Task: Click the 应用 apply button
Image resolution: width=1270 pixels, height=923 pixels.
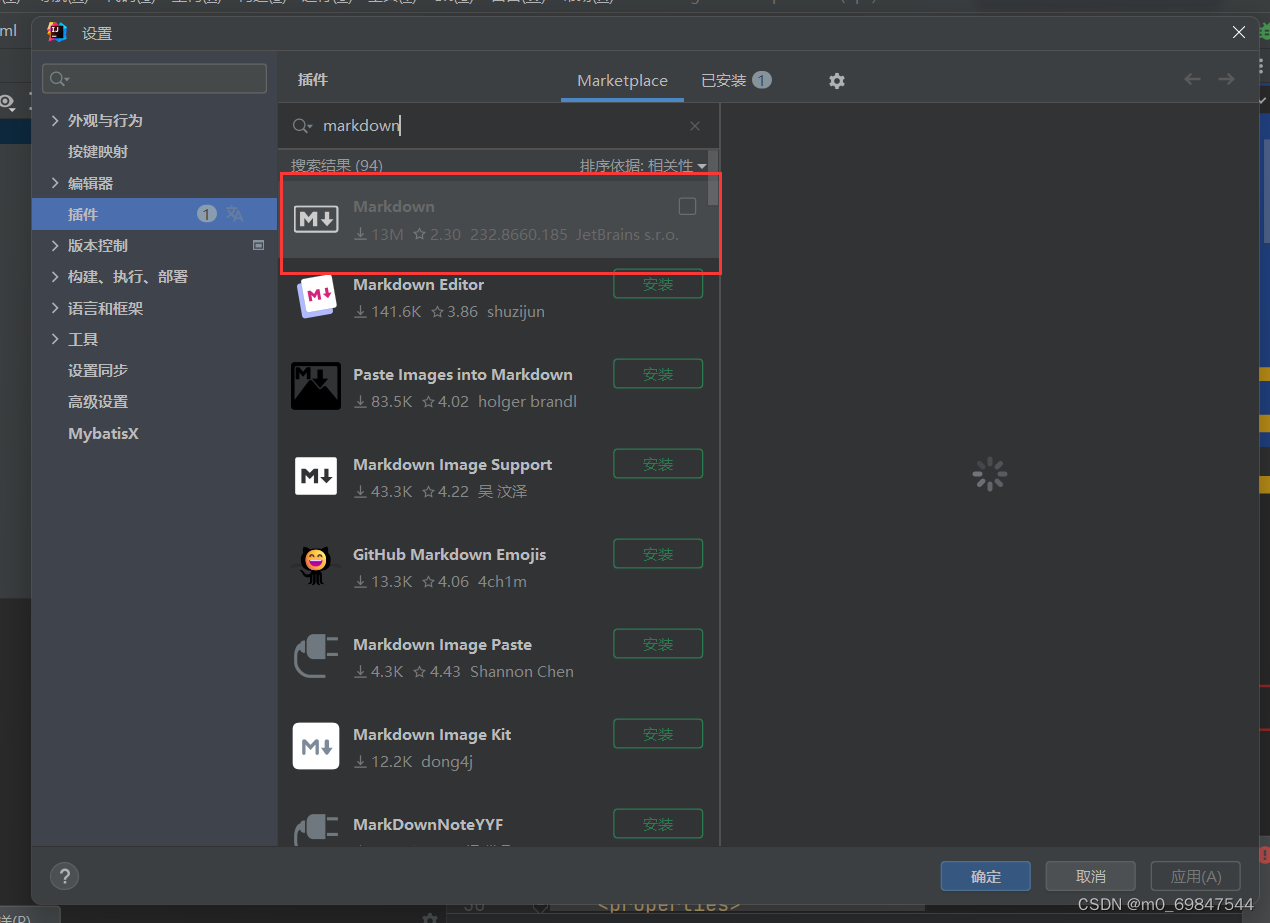Action: [x=1195, y=876]
